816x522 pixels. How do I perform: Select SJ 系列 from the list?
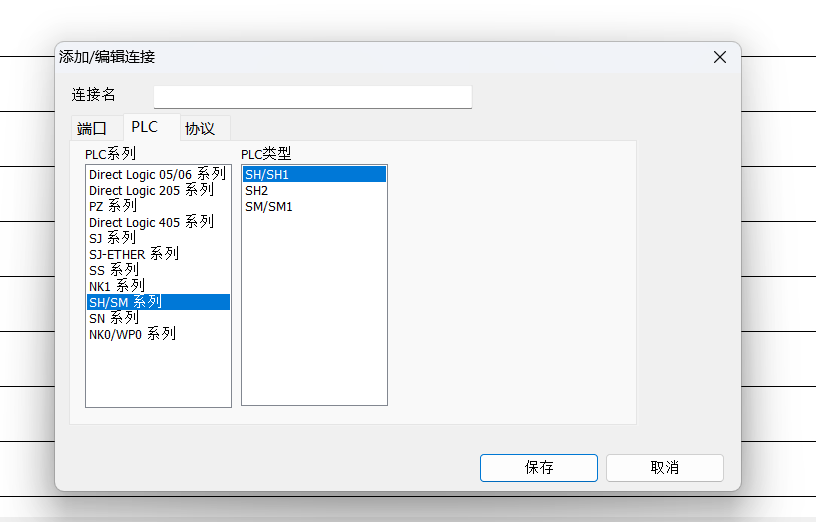click(112, 238)
